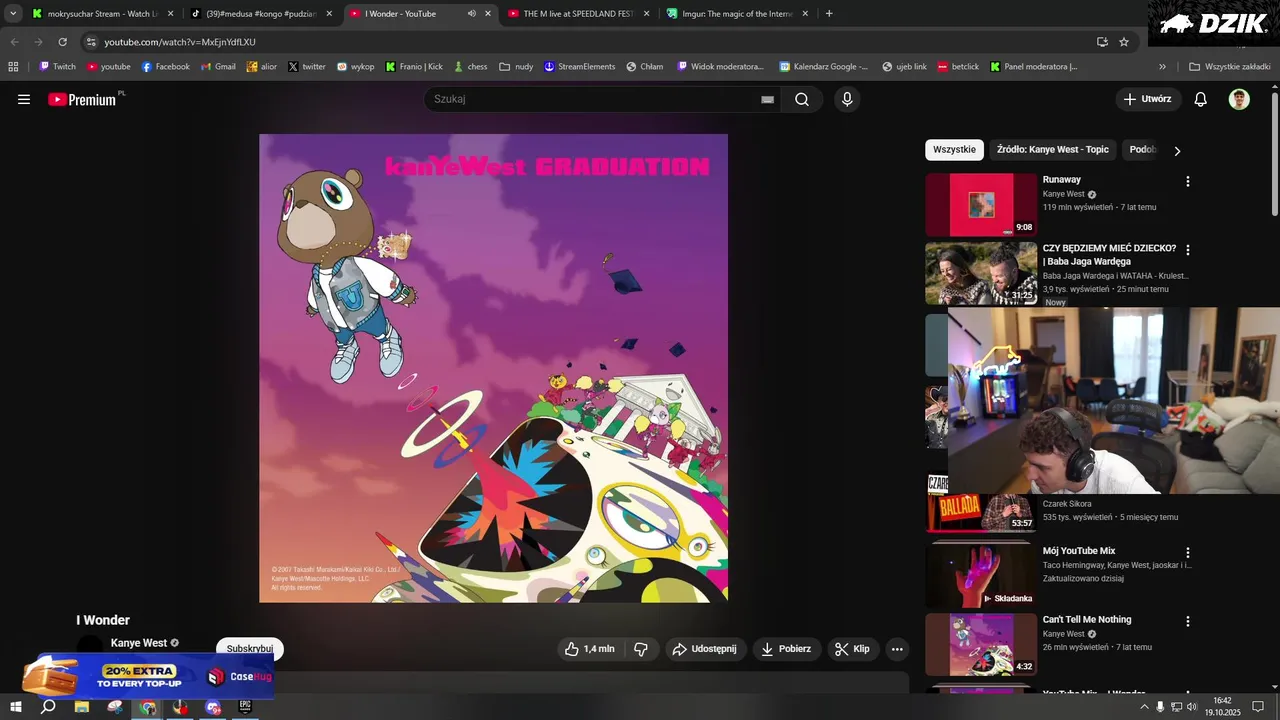Open the Gmail bookmark
Image resolution: width=1280 pixels, height=720 pixels.
pos(218,67)
